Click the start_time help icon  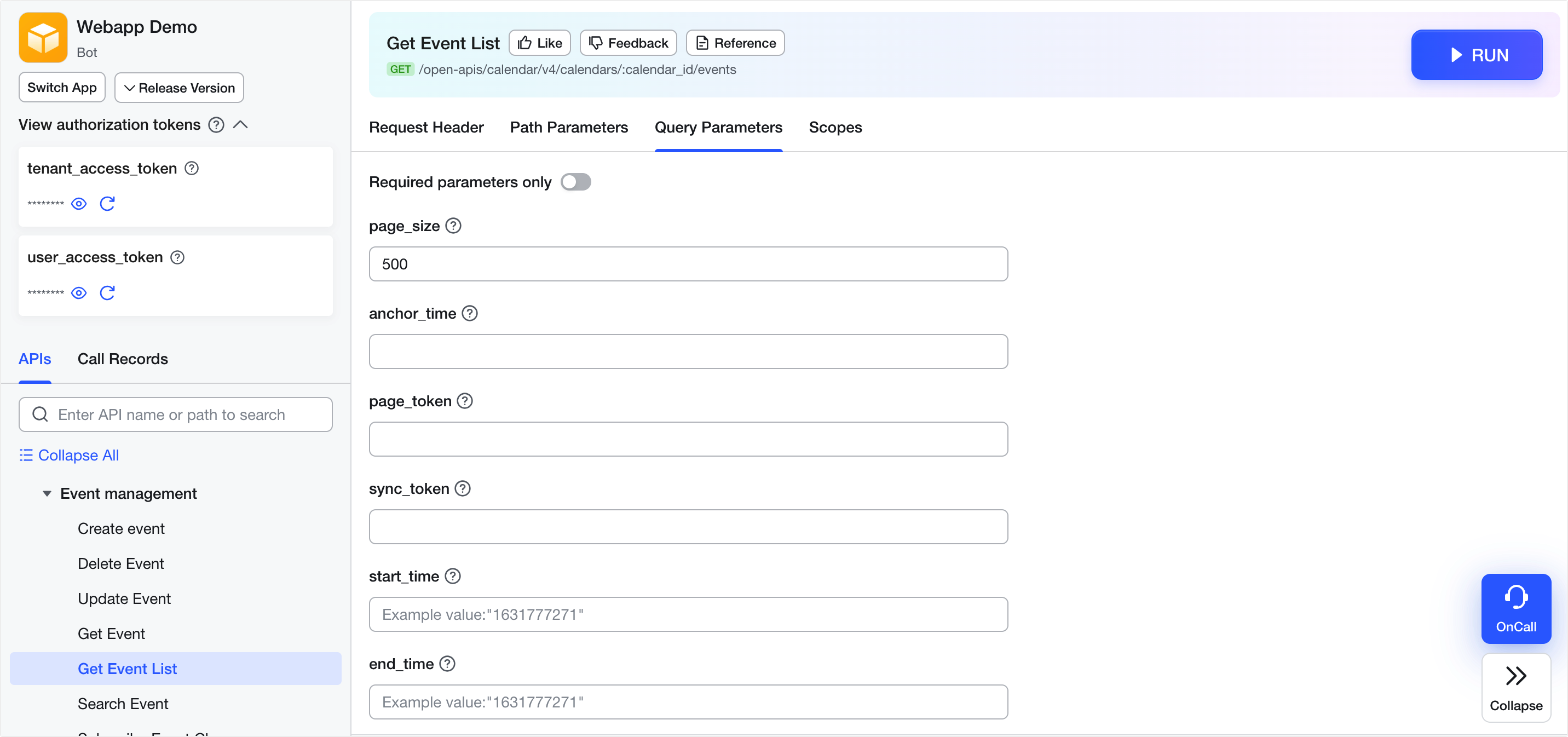coord(453,577)
